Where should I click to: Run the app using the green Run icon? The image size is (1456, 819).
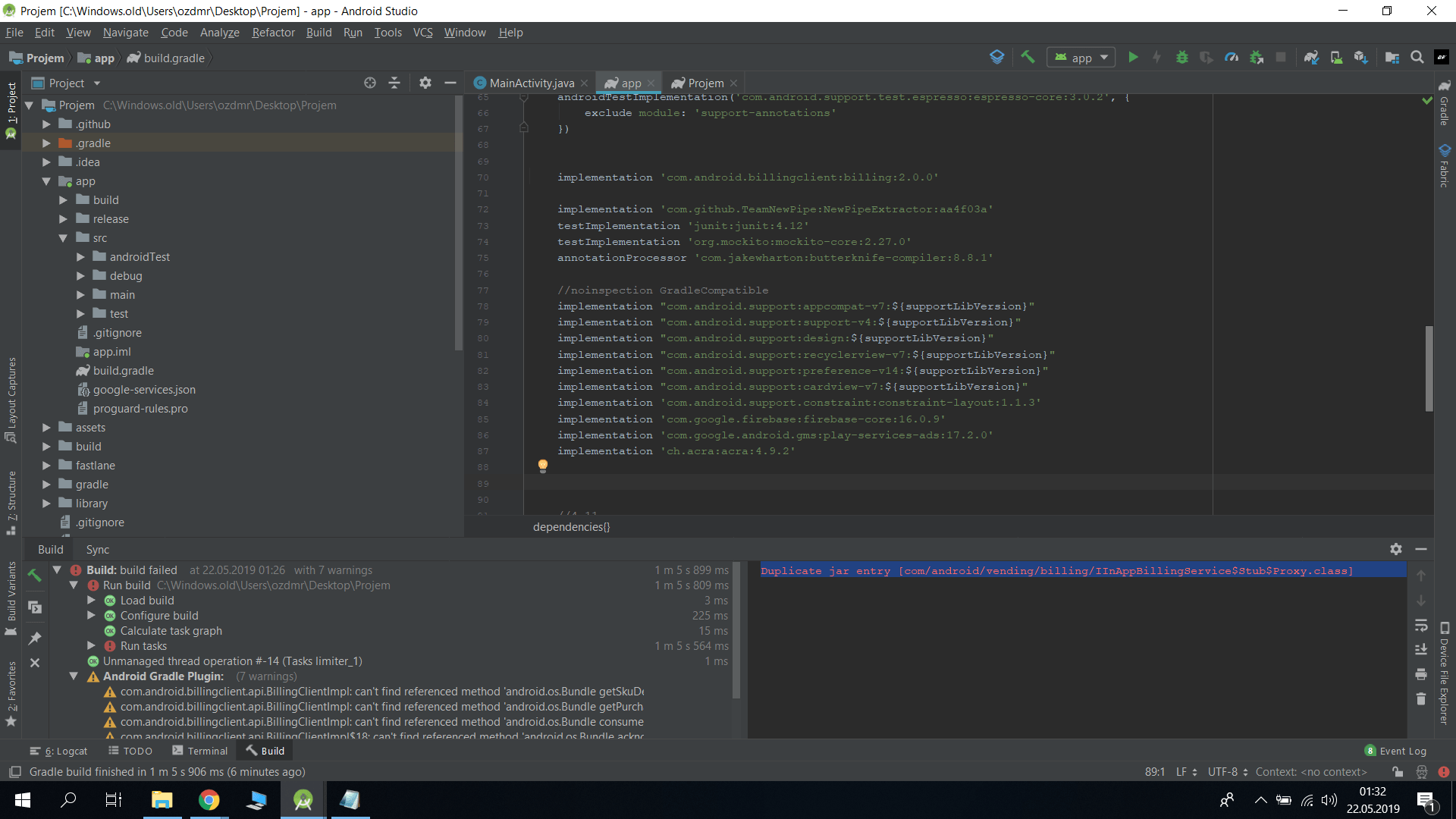(x=1133, y=57)
